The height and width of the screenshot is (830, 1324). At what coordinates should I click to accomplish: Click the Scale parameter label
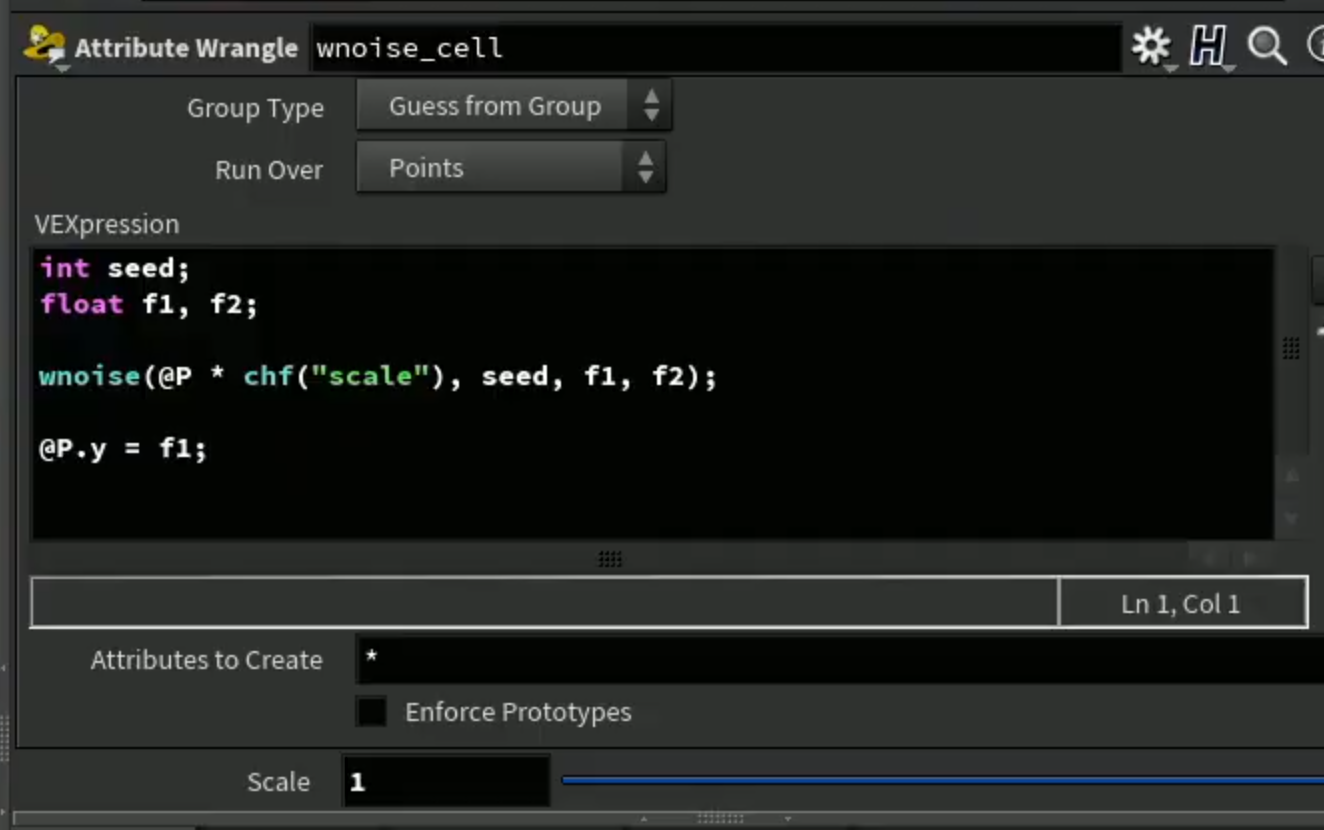click(278, 782)
